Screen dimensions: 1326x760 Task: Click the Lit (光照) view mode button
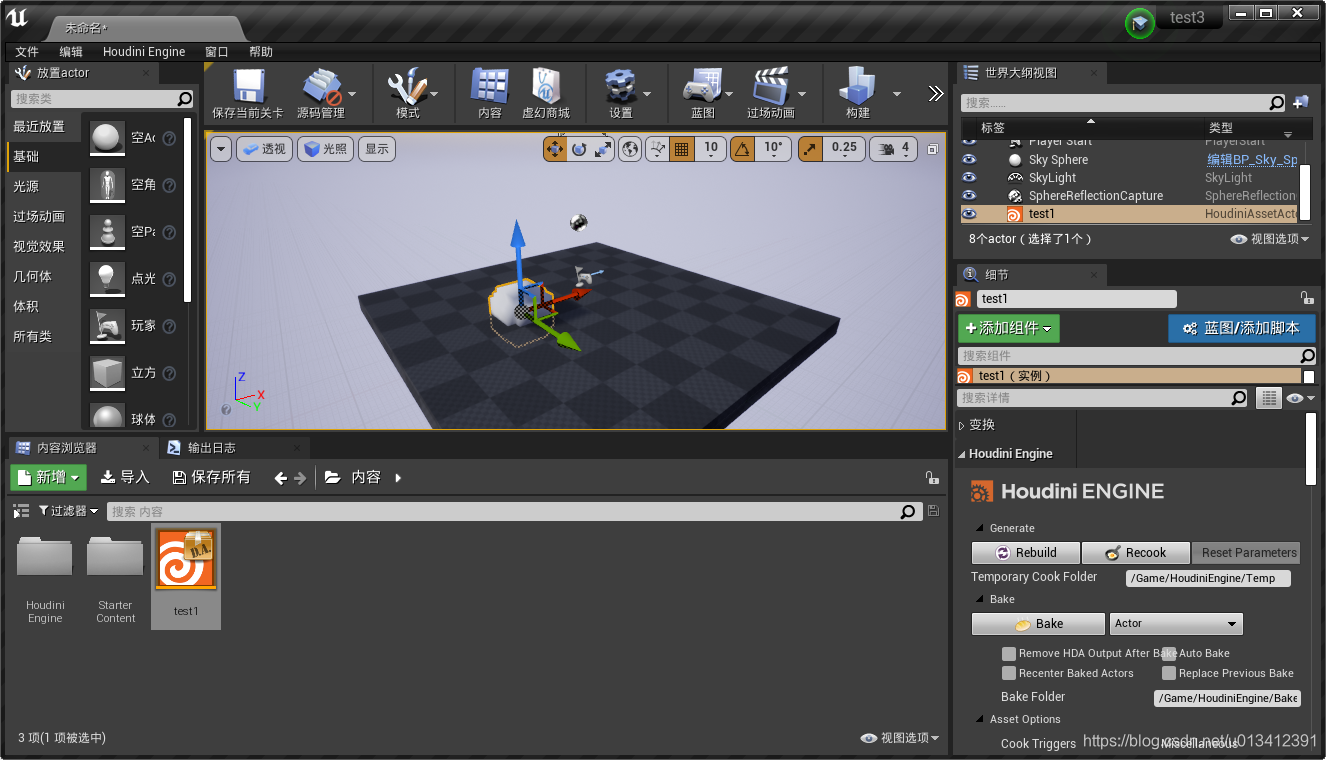click(x=325, y=149)
